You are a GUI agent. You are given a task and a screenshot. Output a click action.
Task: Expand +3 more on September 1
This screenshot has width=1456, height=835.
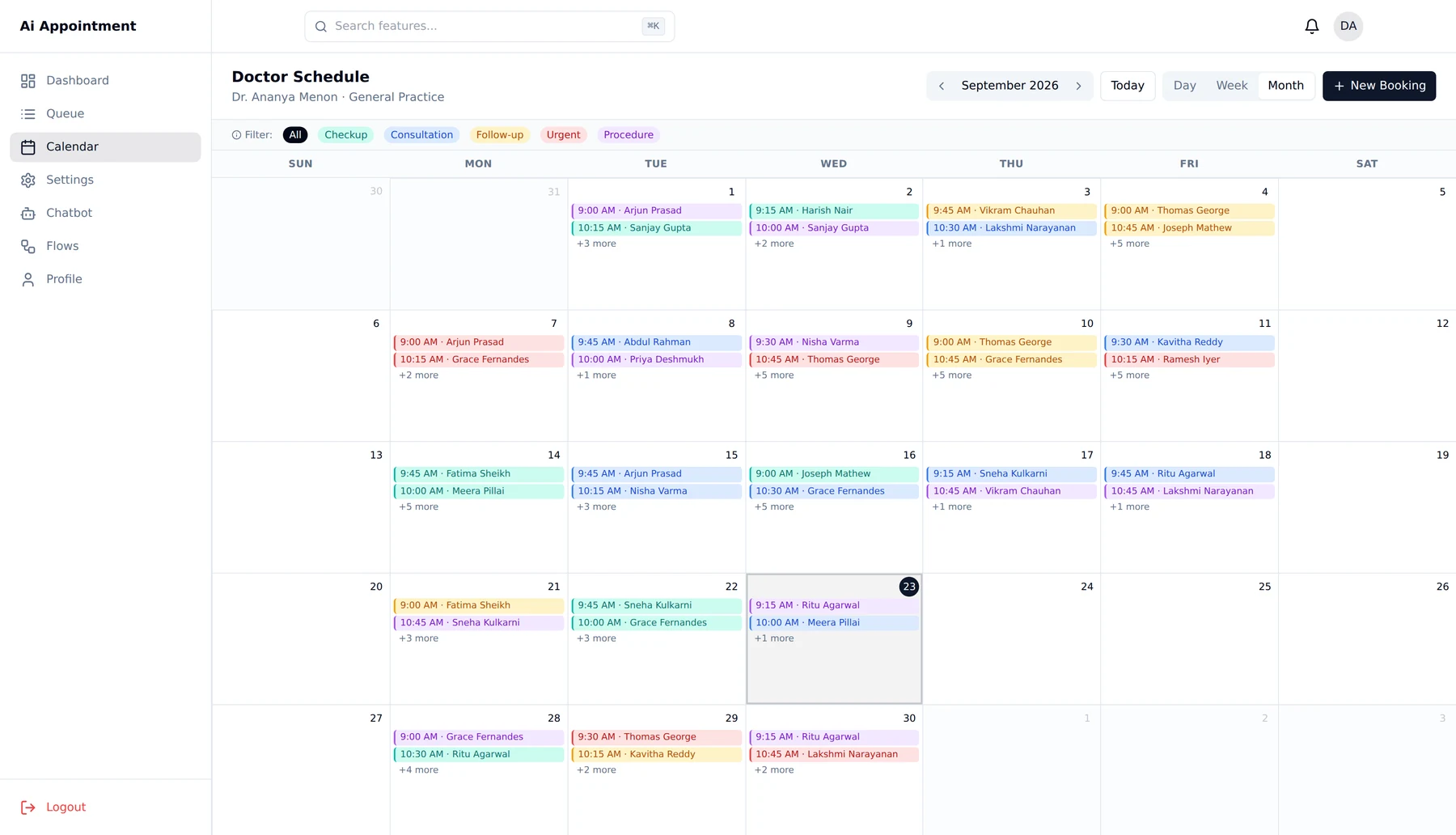596,244
